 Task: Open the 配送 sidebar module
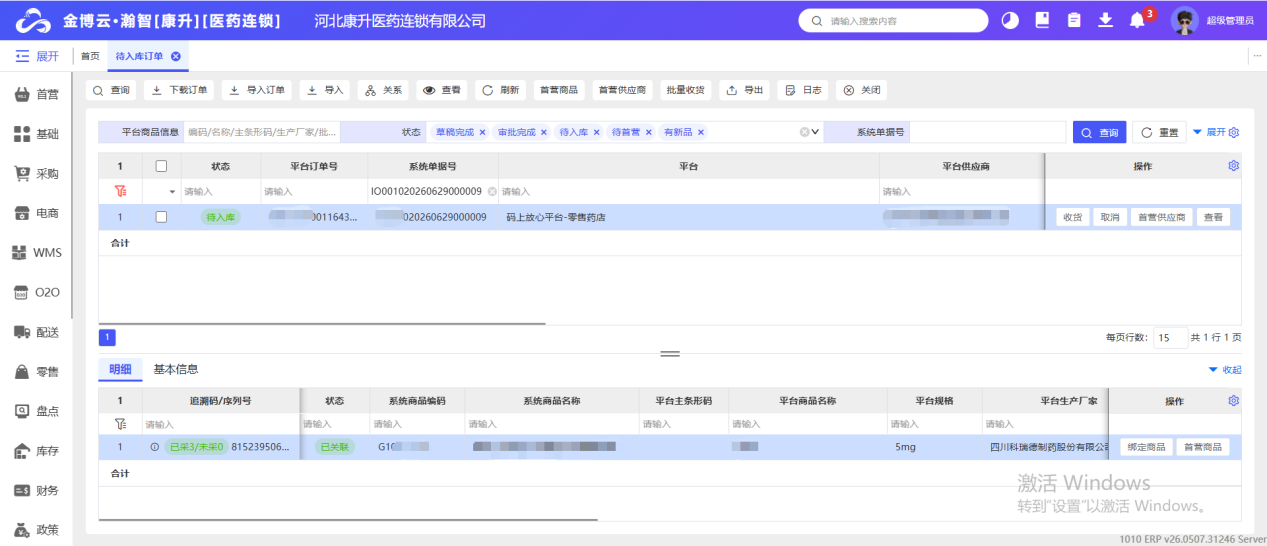click(36, 332)
